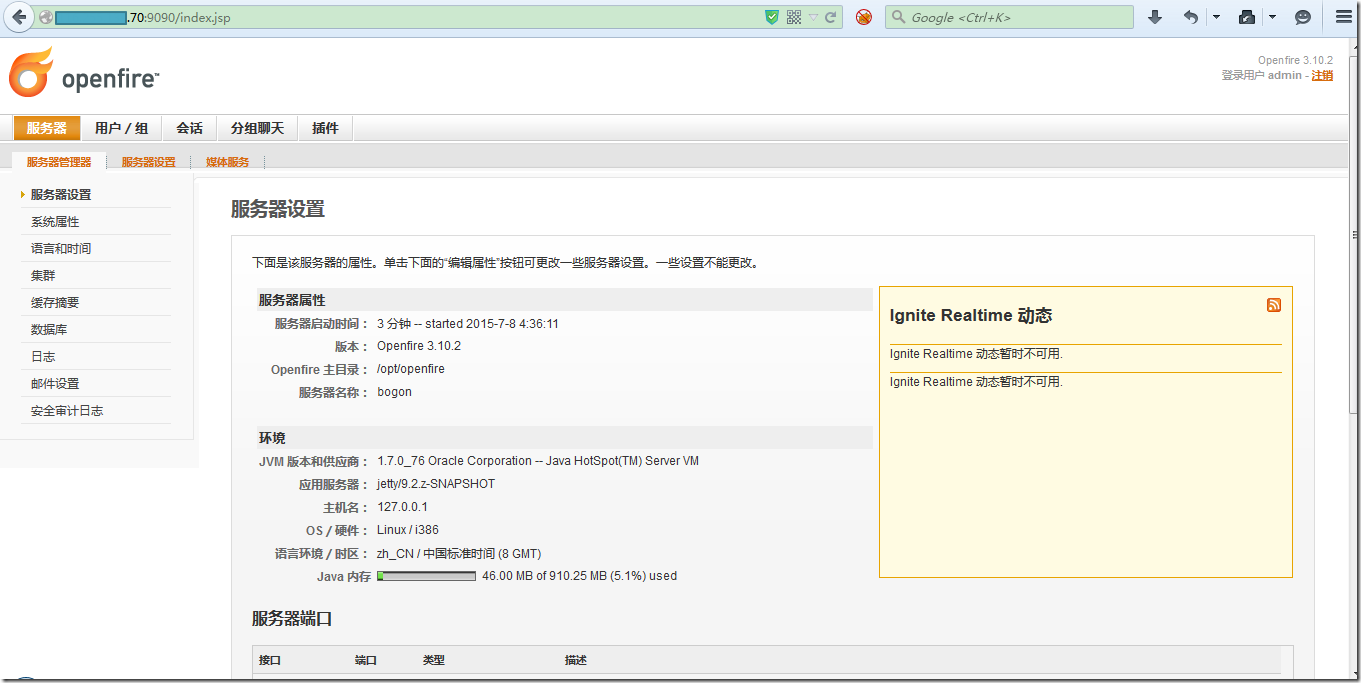Click the 接口 column header
The image size is (1361, 683).
point(270,660)
